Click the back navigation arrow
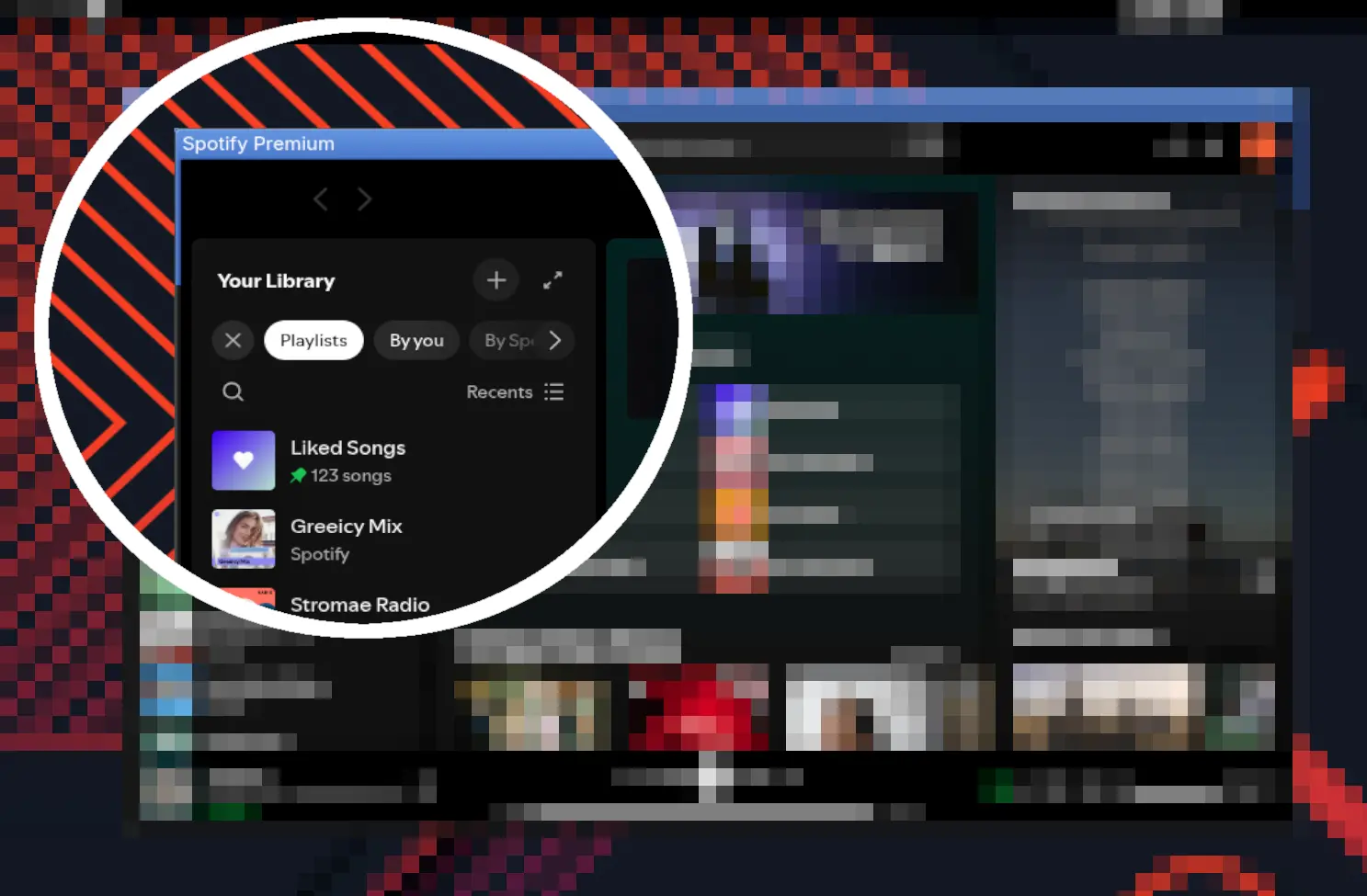Image resolution: width=1367 pixels, height=896 pixels. [321, 198]
